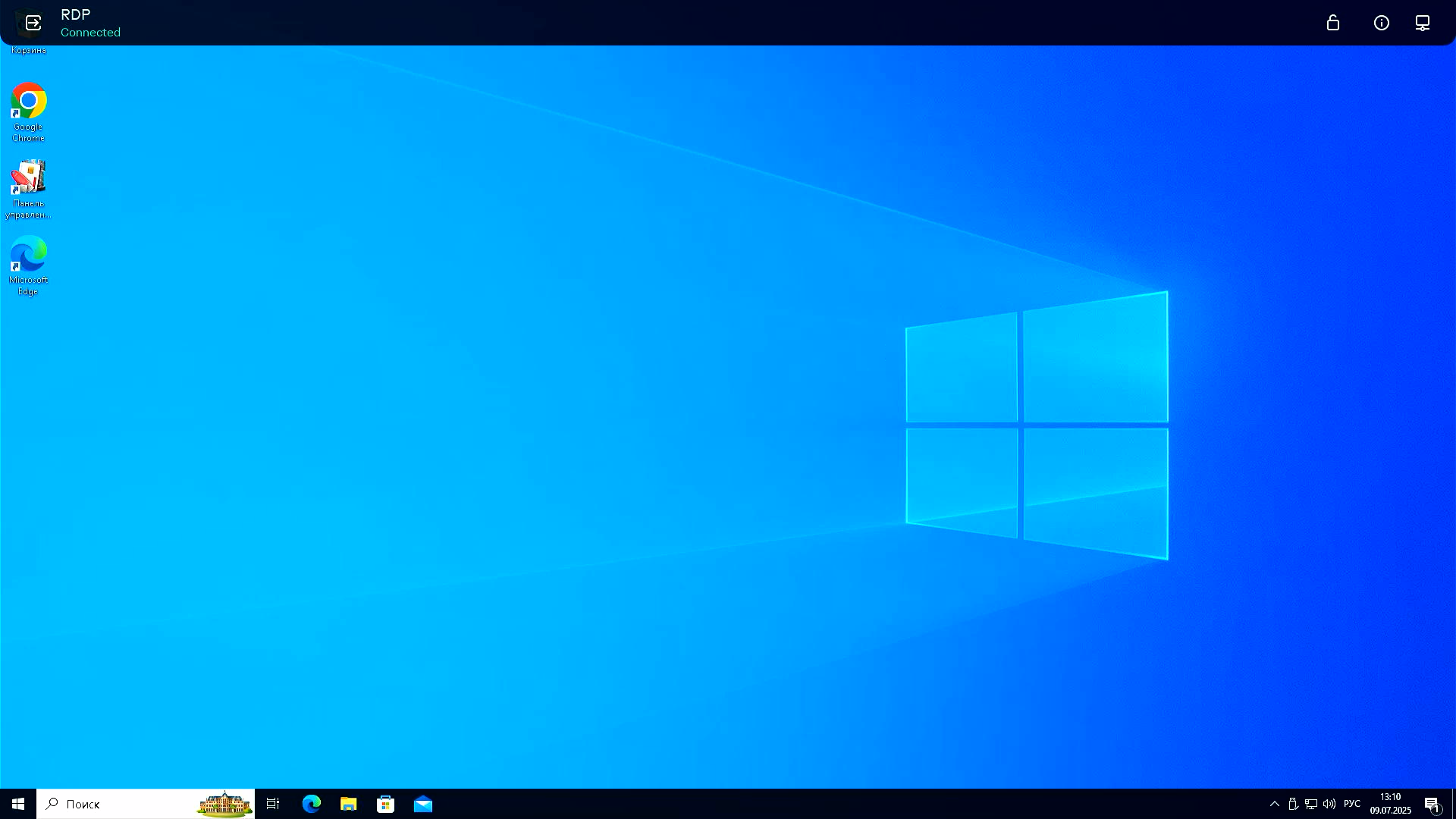Open File Explorer from the taskbar
1456x819 pixels.
[348, 805]
